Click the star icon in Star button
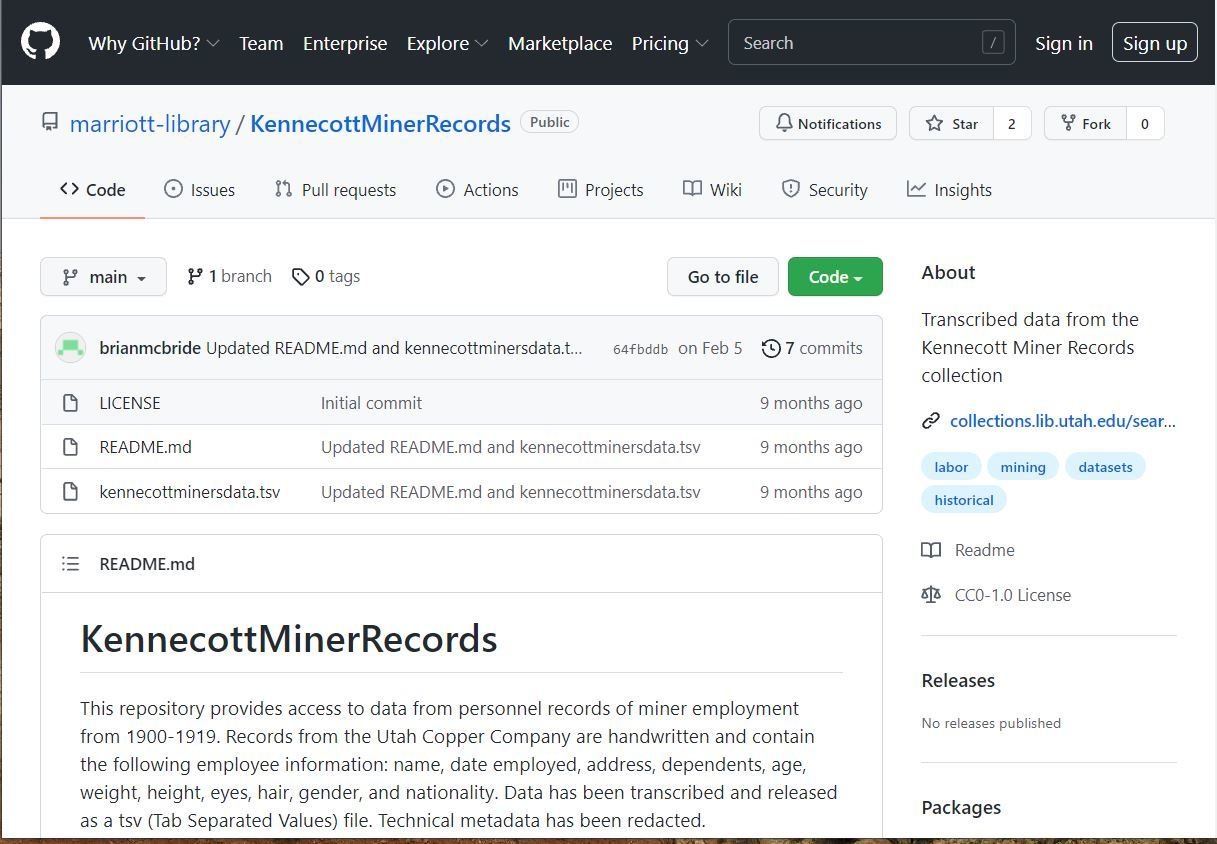This screenshot has width=1217, height=844. click(934, 123)
